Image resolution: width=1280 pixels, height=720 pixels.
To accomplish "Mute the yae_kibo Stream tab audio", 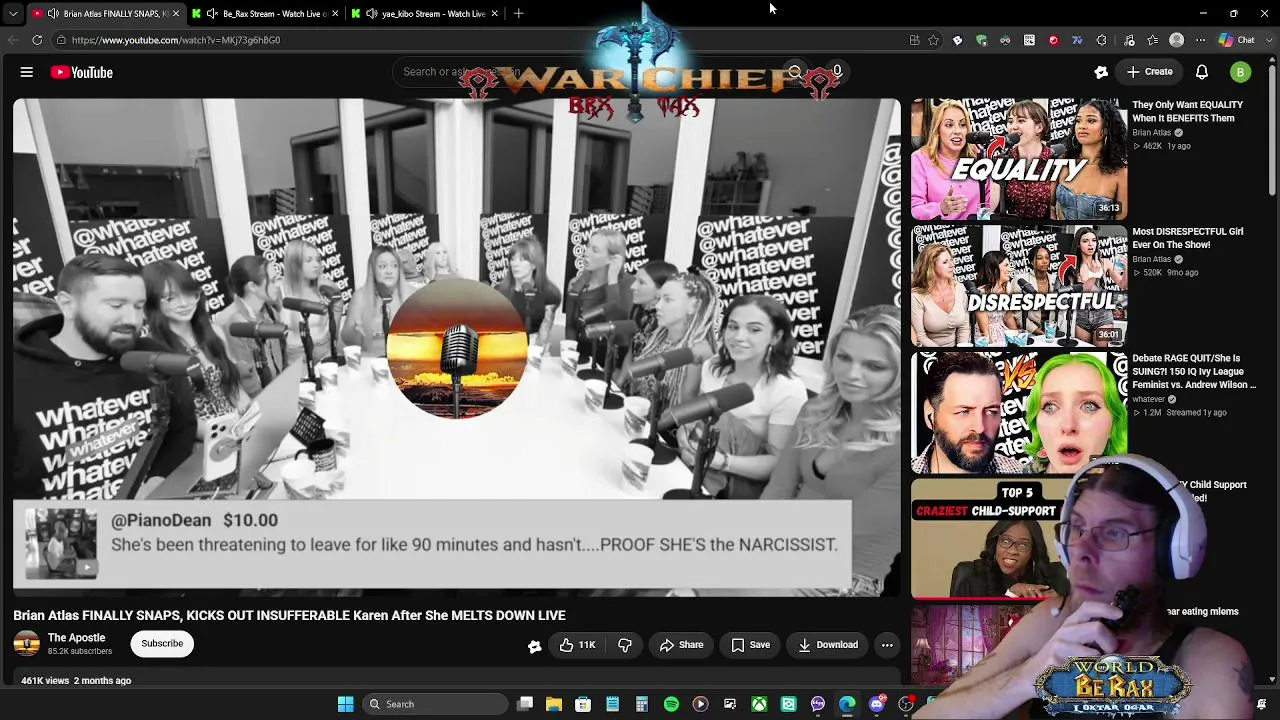I will point(372,14).
